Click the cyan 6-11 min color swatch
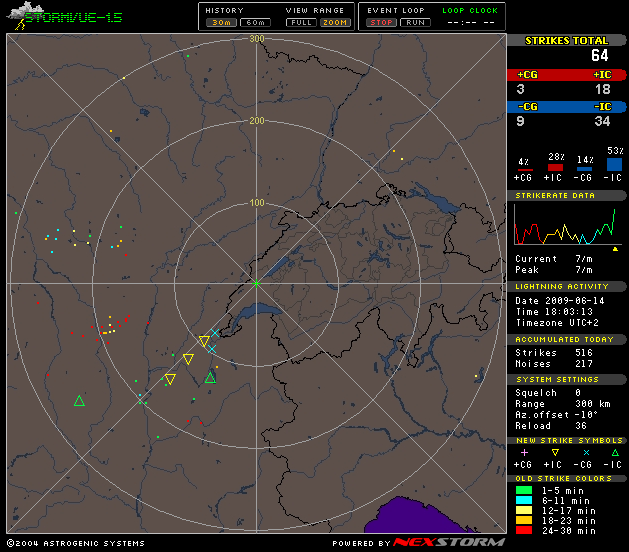 (x=524, y=500)
